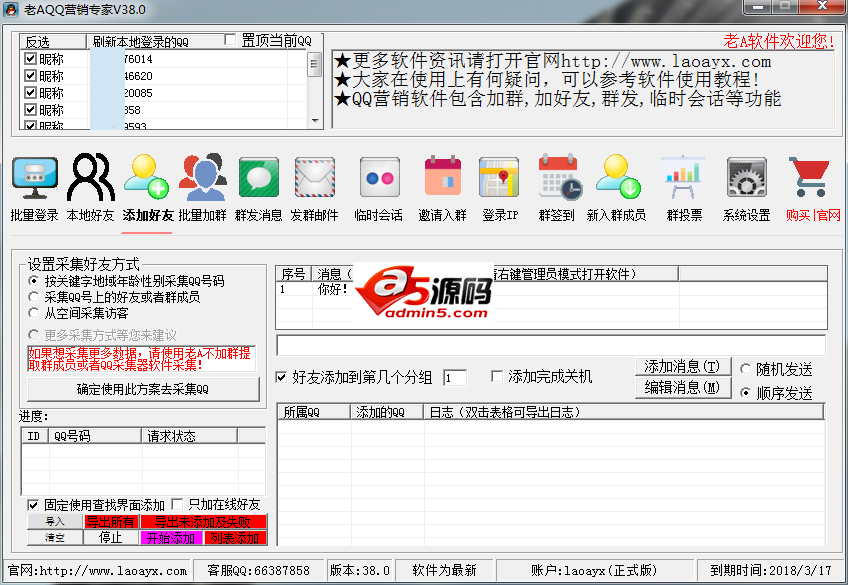Screen dimensions: 848x585
Task: Check the 只加在线好友 option
Action: coord(179,505)
